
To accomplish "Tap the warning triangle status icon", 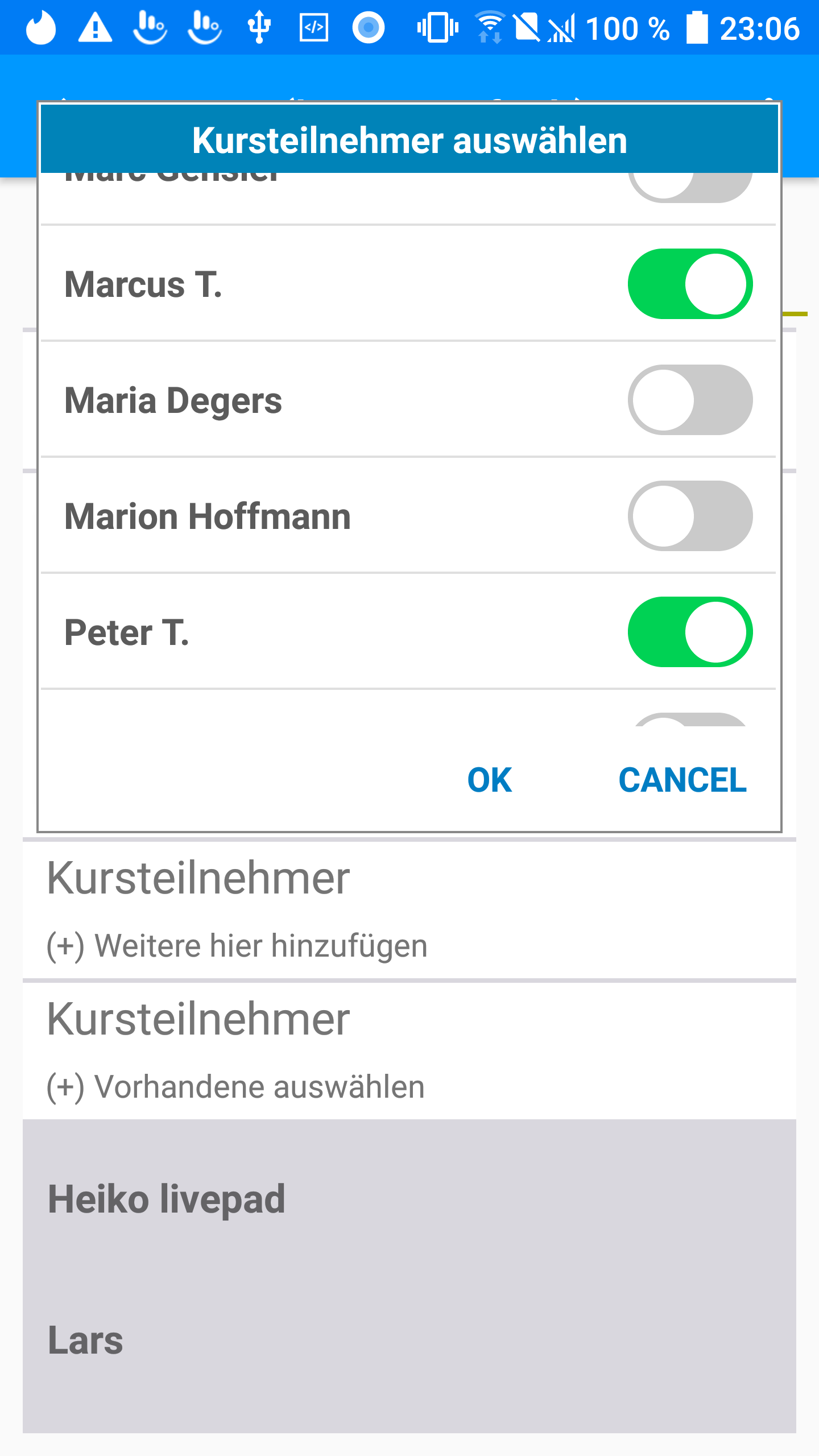I will click(x=95, y=27).
